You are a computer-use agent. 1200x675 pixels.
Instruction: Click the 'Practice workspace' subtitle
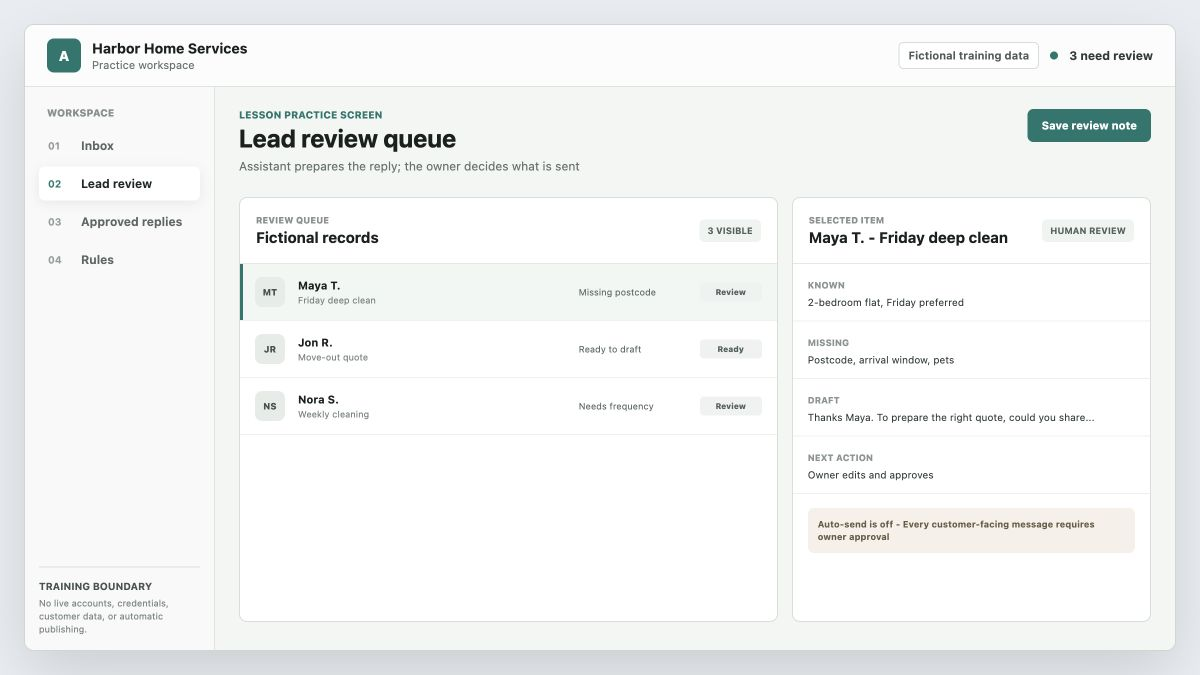(143, 66)
